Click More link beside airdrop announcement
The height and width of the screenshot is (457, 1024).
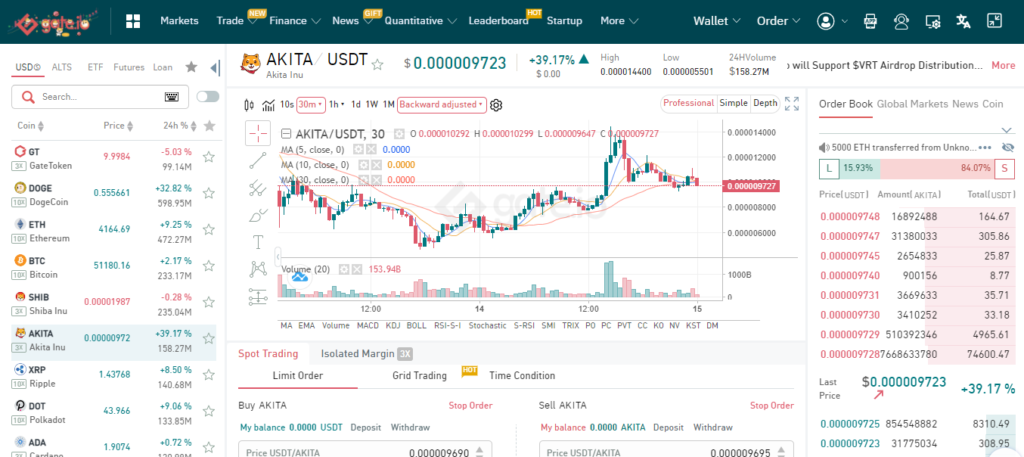click(x=1003, y=65)
